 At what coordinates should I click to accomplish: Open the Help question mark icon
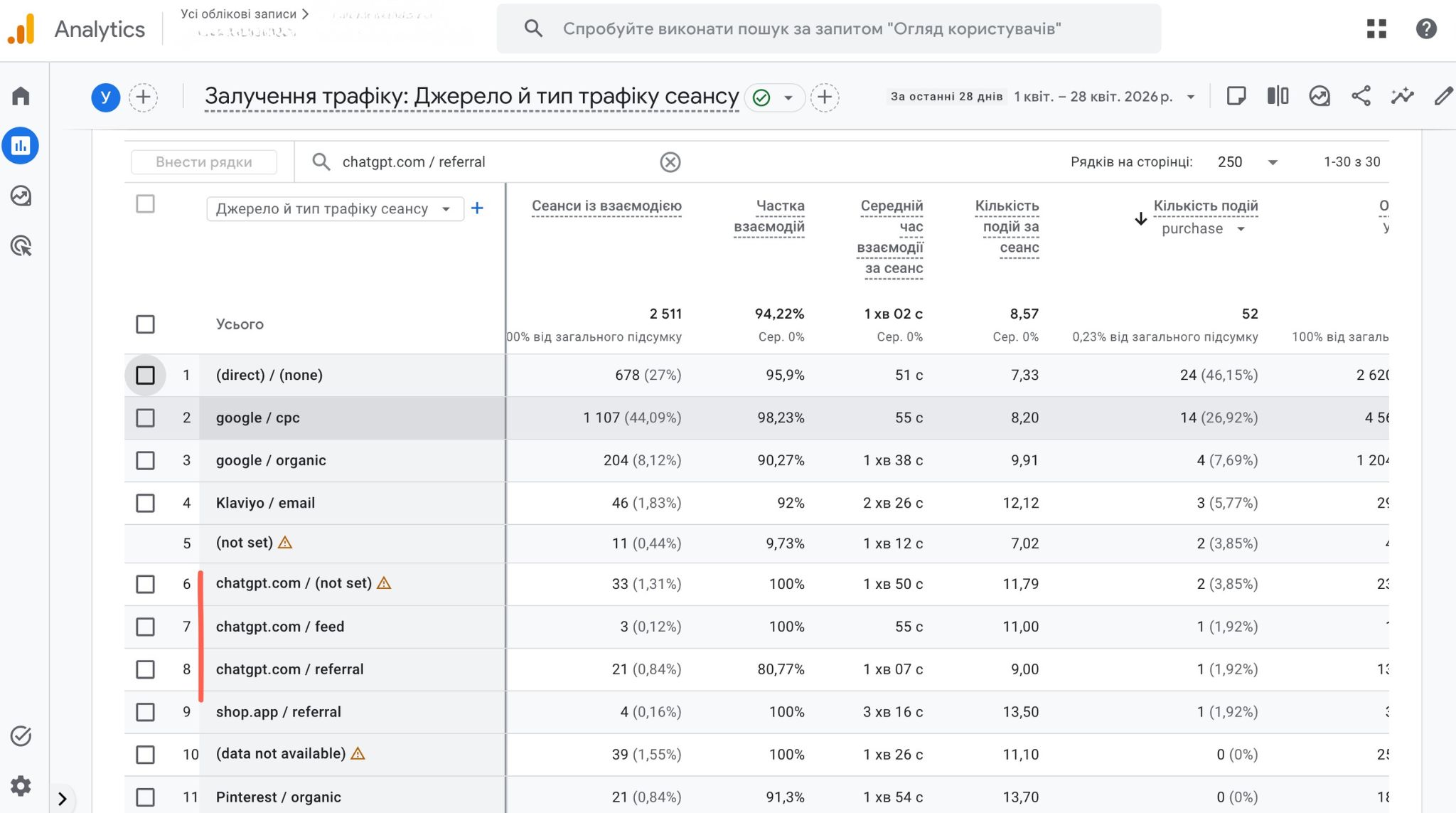[1426, 29]
